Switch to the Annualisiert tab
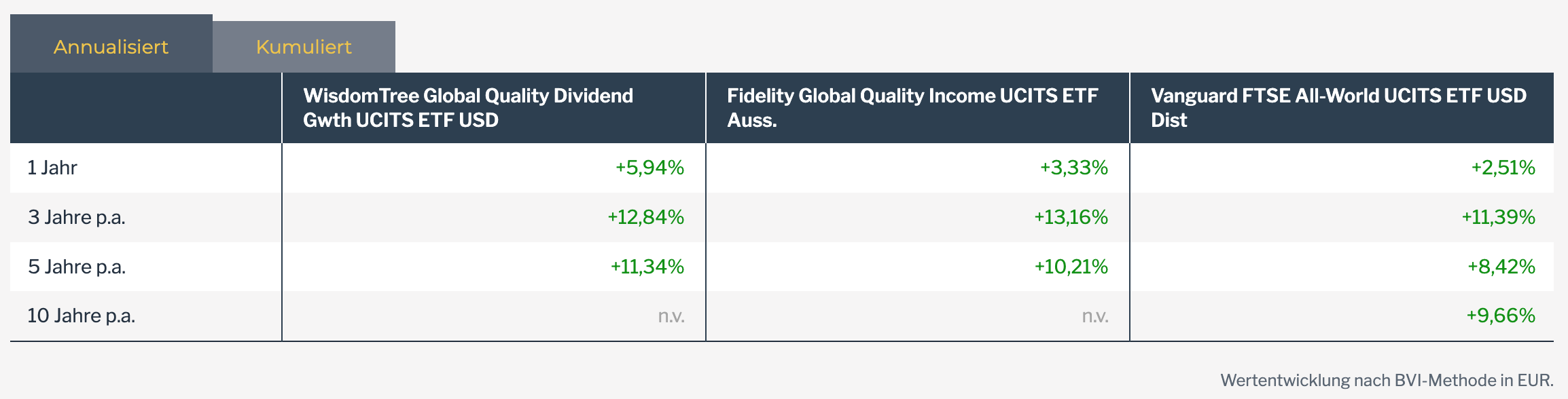The image size is (1568, 399). click(111, 47)
